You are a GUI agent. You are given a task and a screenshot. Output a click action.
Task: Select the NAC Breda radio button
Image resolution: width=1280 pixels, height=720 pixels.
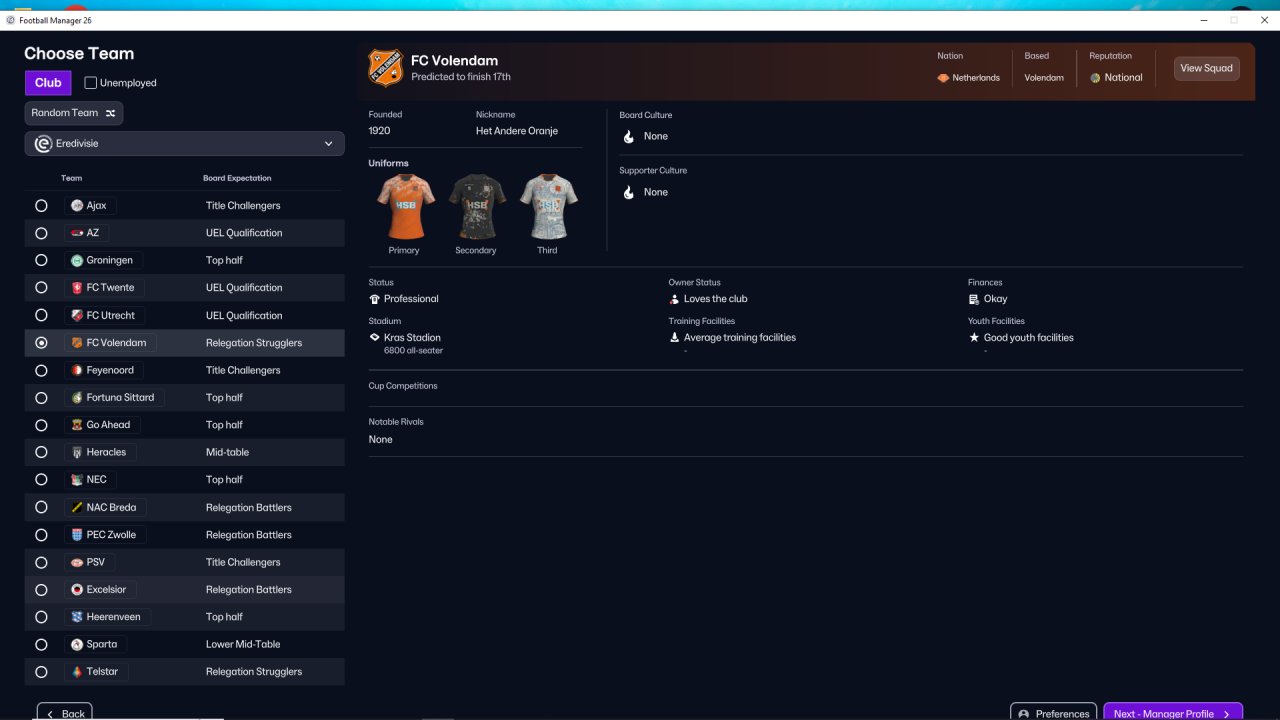[x=41, y=507]
